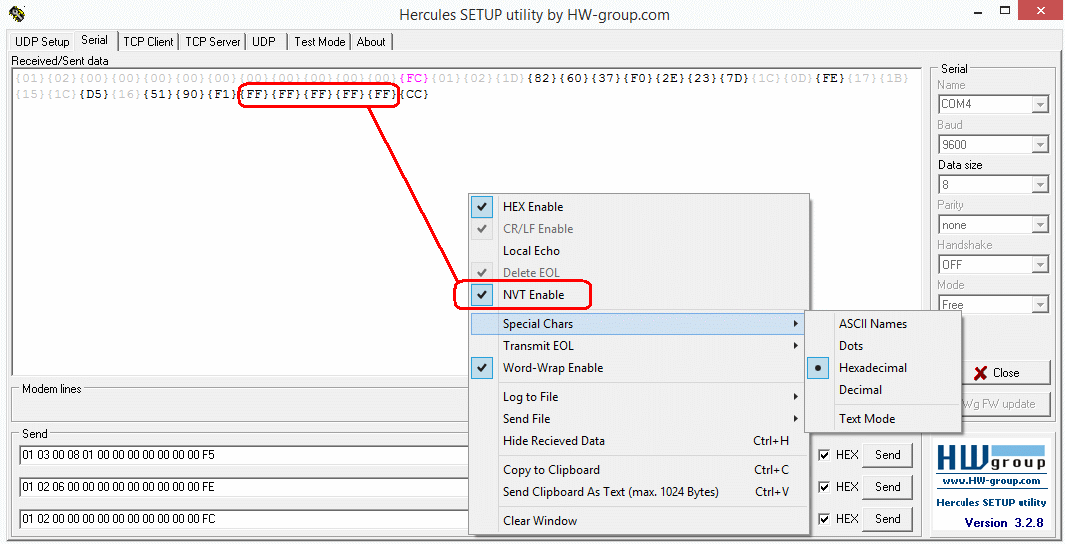
Task: Switch to the TCP Client tab
Action: tap(148, 42)
